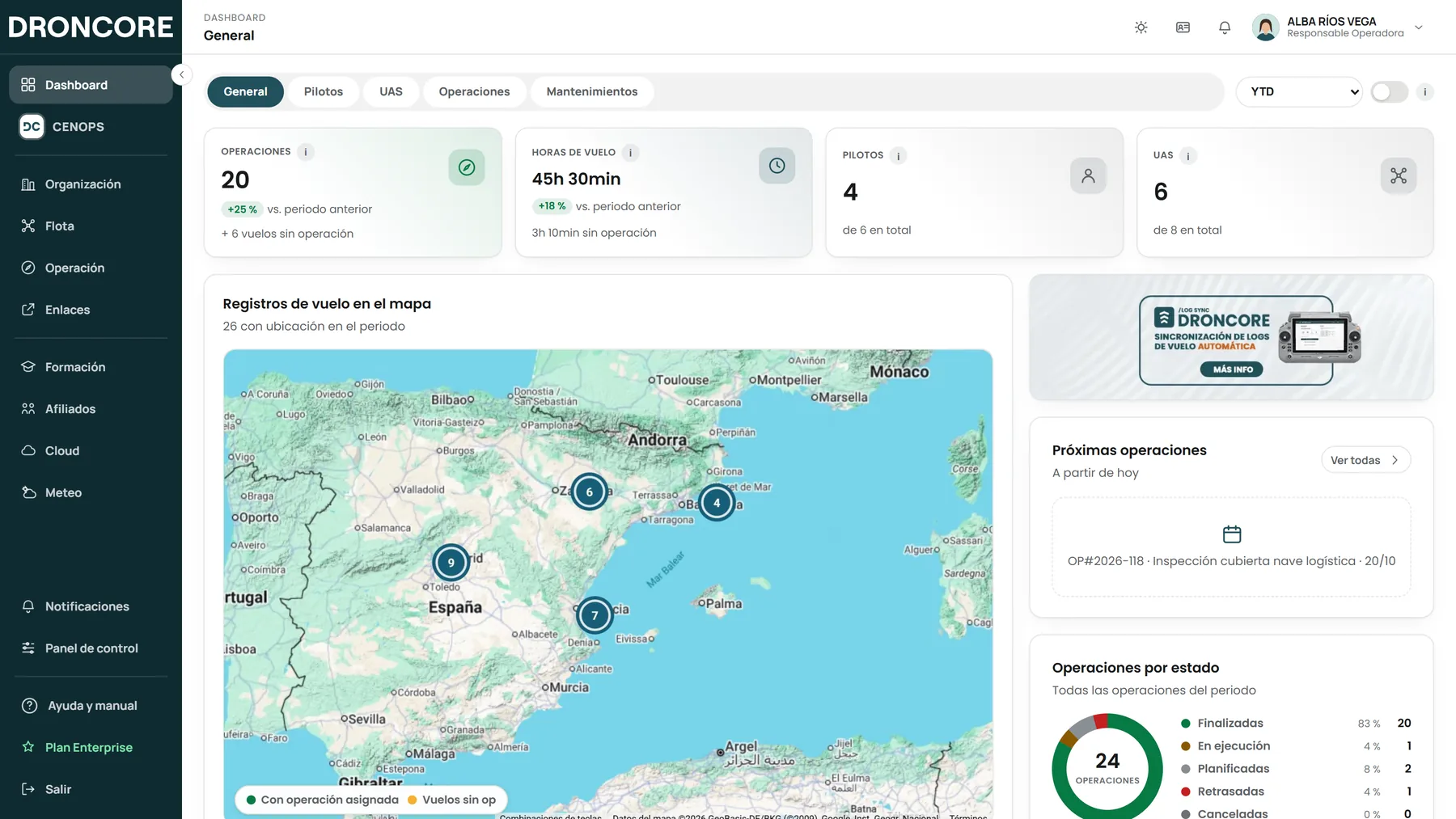Click info icon beside the period toggle
The height and width of the screenshot is (819, 1456).
coord(1425,91)
